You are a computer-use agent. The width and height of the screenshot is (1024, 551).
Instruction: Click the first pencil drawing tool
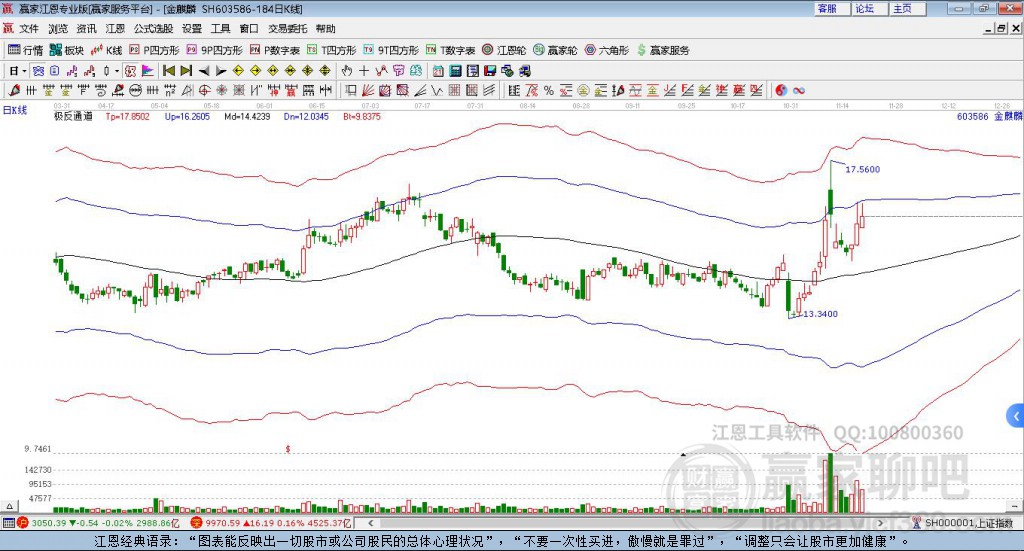(x=14, y=90)
